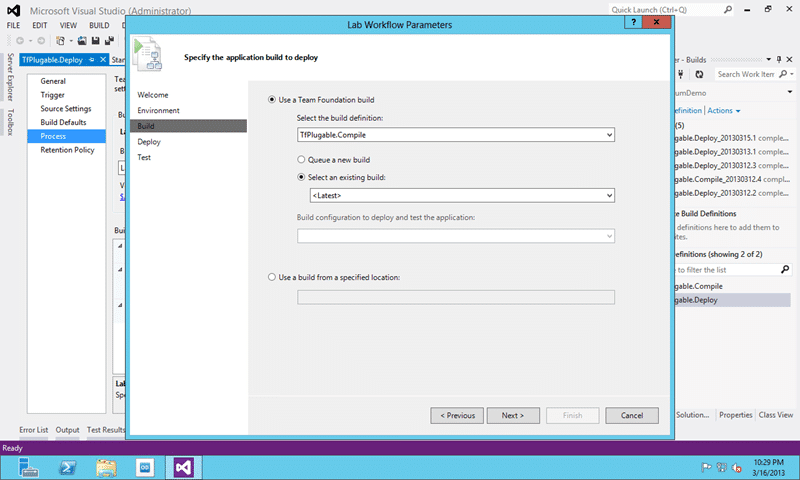Image resolution: width=800 pixels, height=480 pixels.
Task: Open the blue infinity taskbar app
Action: click(145, 467)
